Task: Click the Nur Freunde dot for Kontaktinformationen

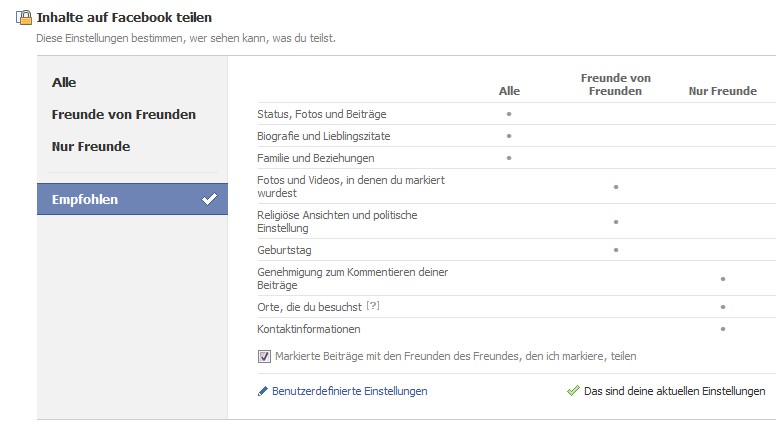Action: click(x=722, y=329)
